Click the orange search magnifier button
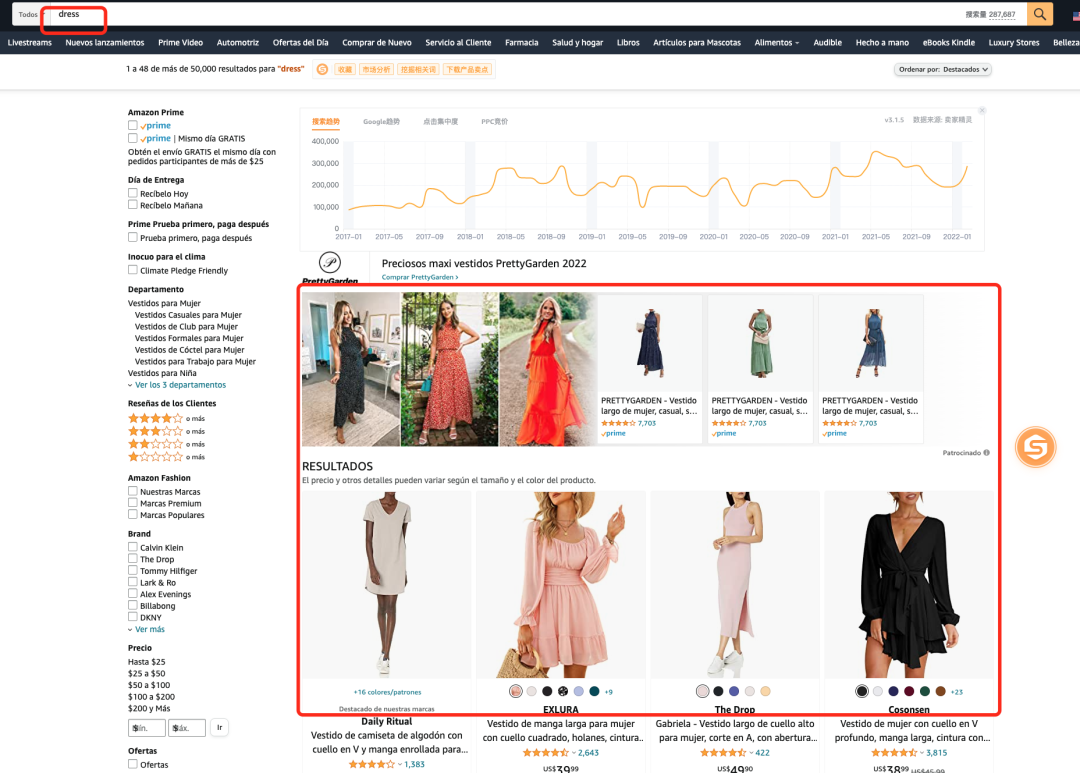 click(x=1040, y=14)
